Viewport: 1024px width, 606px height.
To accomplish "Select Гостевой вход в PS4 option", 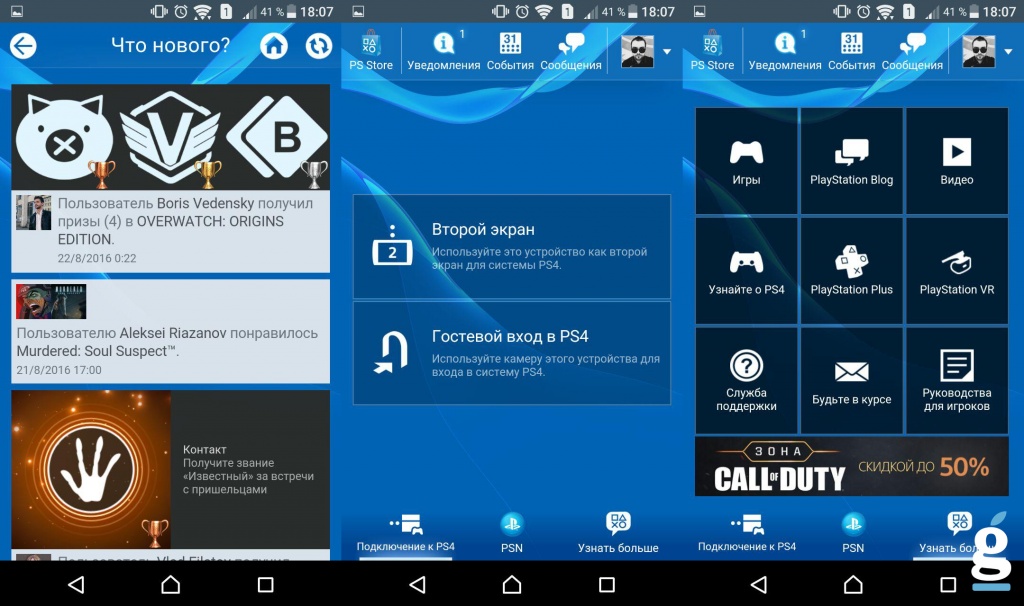I will pos(511,353).
